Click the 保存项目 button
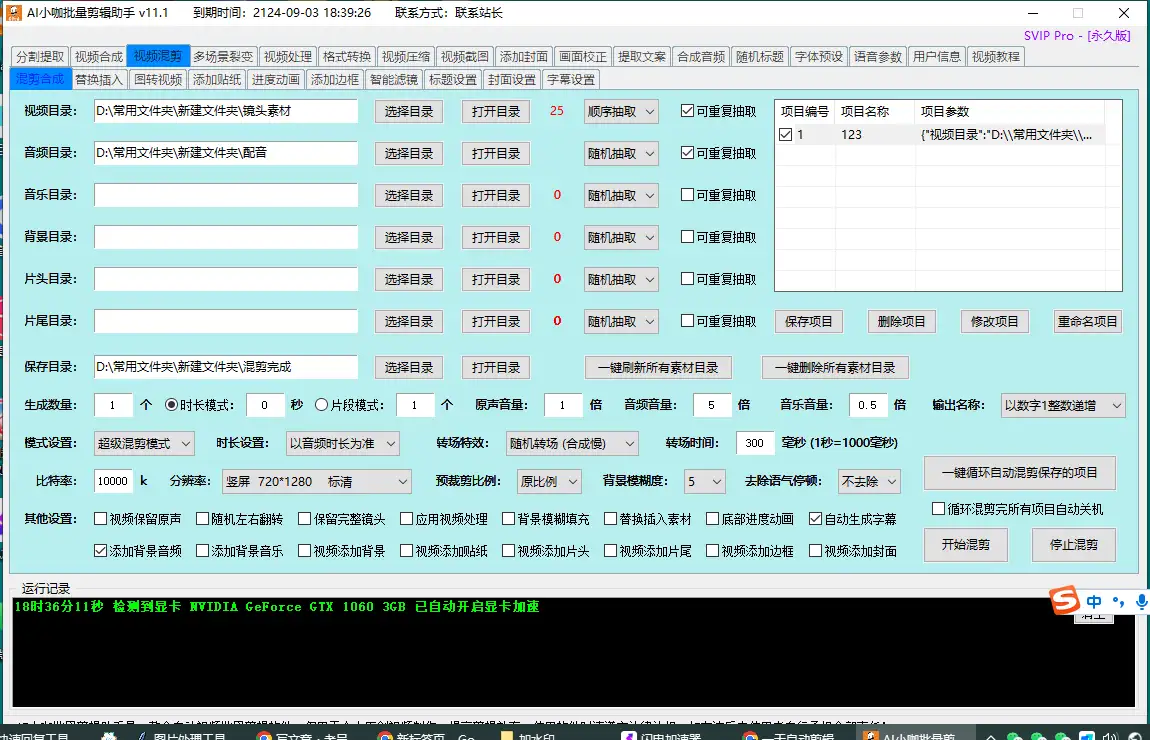Screen dimensions: 1150x740 pyautogui.click(x=809, y=321)
